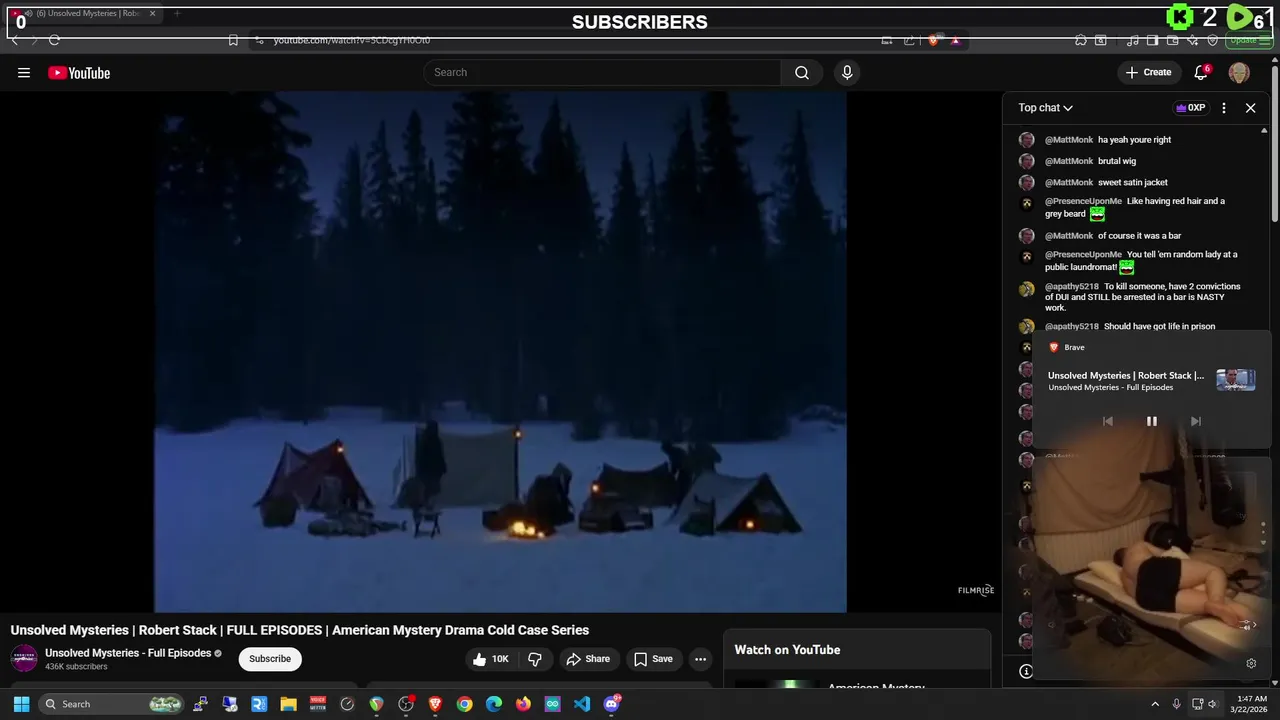Image resolution: width=1280 pixels, height=720 pixels.
Task: Open Brave media control music icon
Action: (x=1132, y=40)
